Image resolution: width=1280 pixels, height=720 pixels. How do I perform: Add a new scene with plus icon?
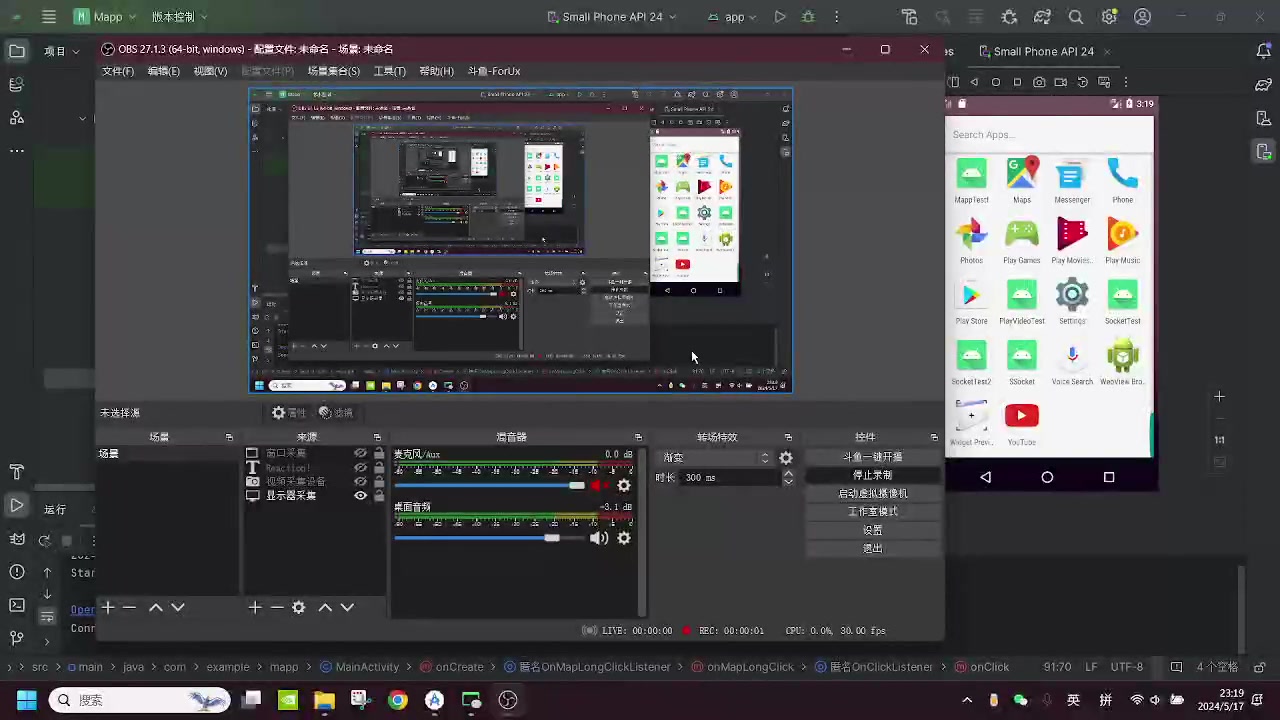point(108,607)
